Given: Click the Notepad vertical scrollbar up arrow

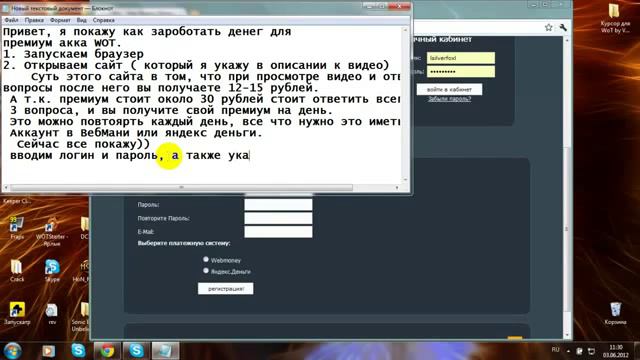Looking at the screenshot, I should (x=405, y=30).
